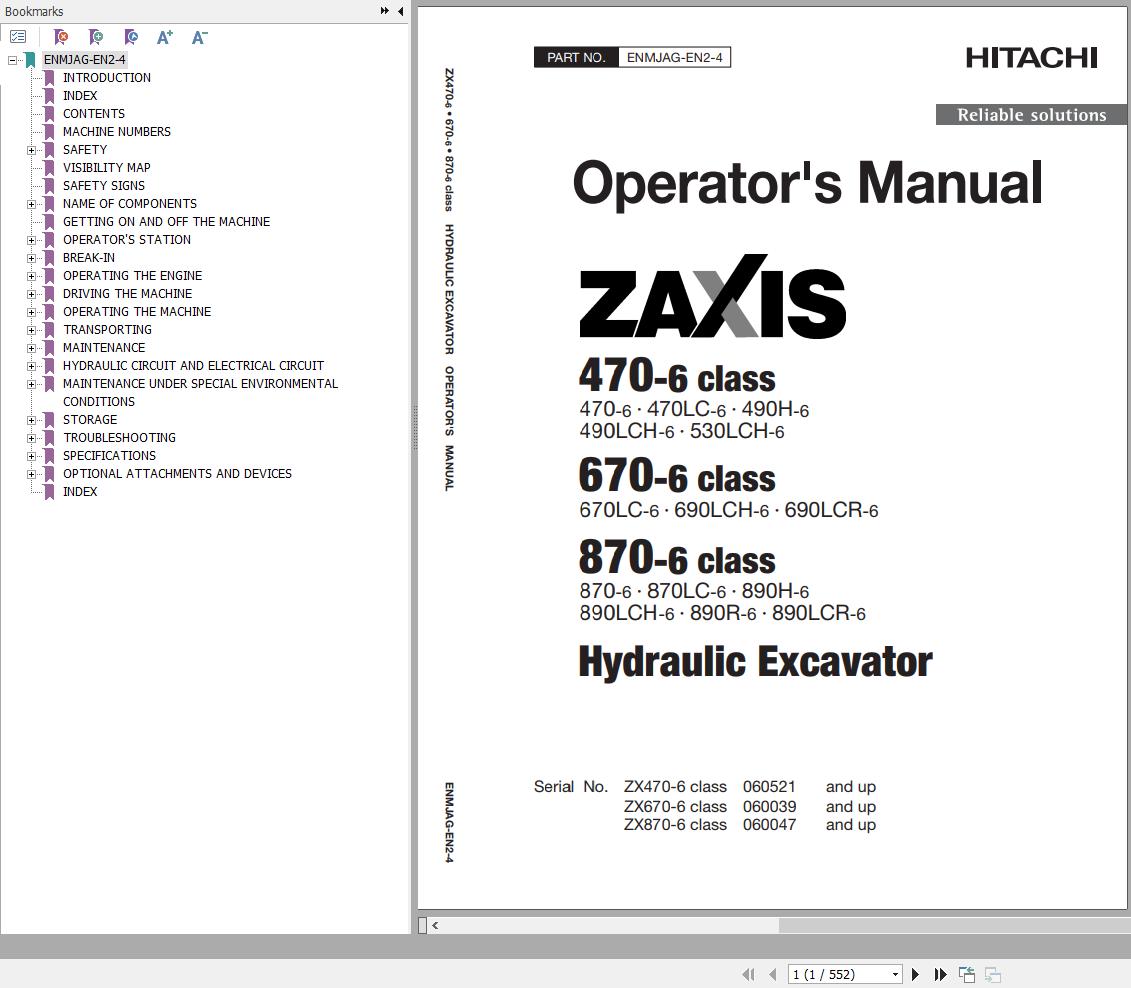
Task: Jump to the SAFETY bookmark
Action: tap(84, 149)
